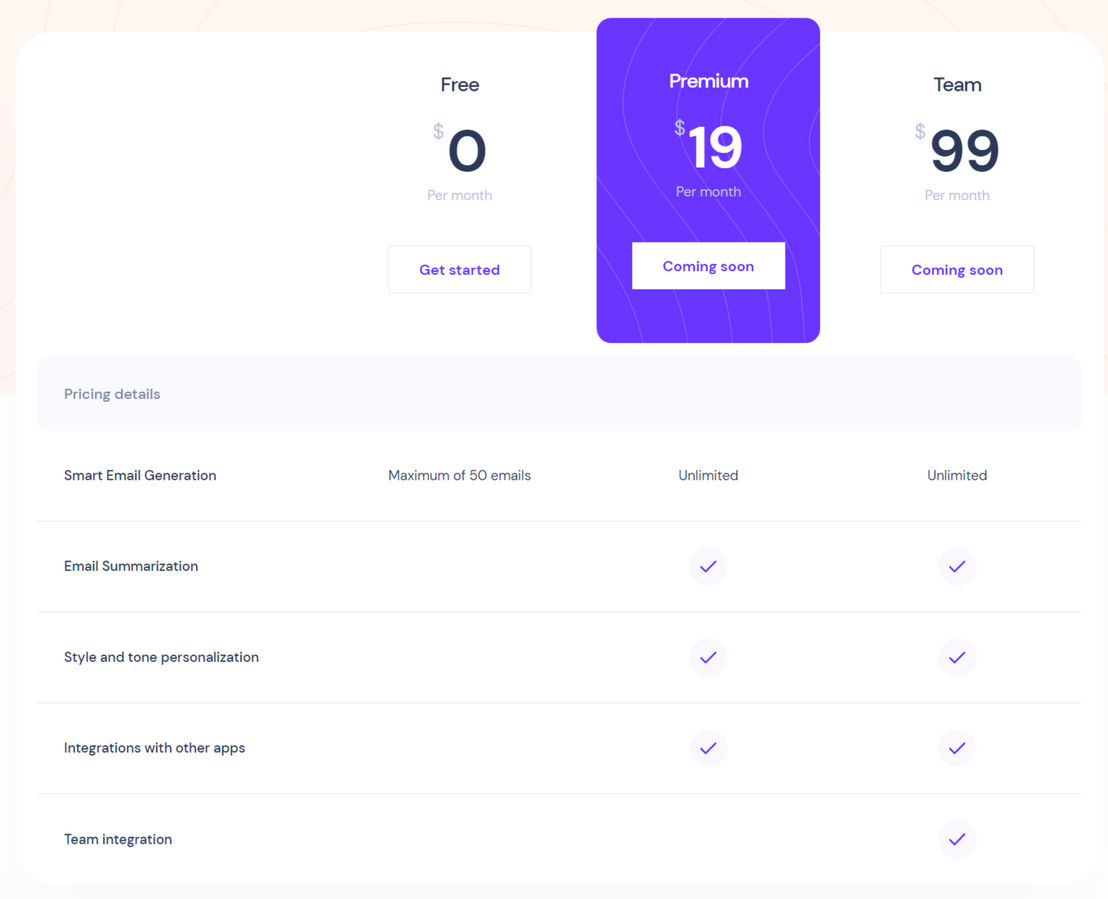Click Per month label in Premium card
The width and height of the screenshot is (1108, 899).
click(708, 192)
